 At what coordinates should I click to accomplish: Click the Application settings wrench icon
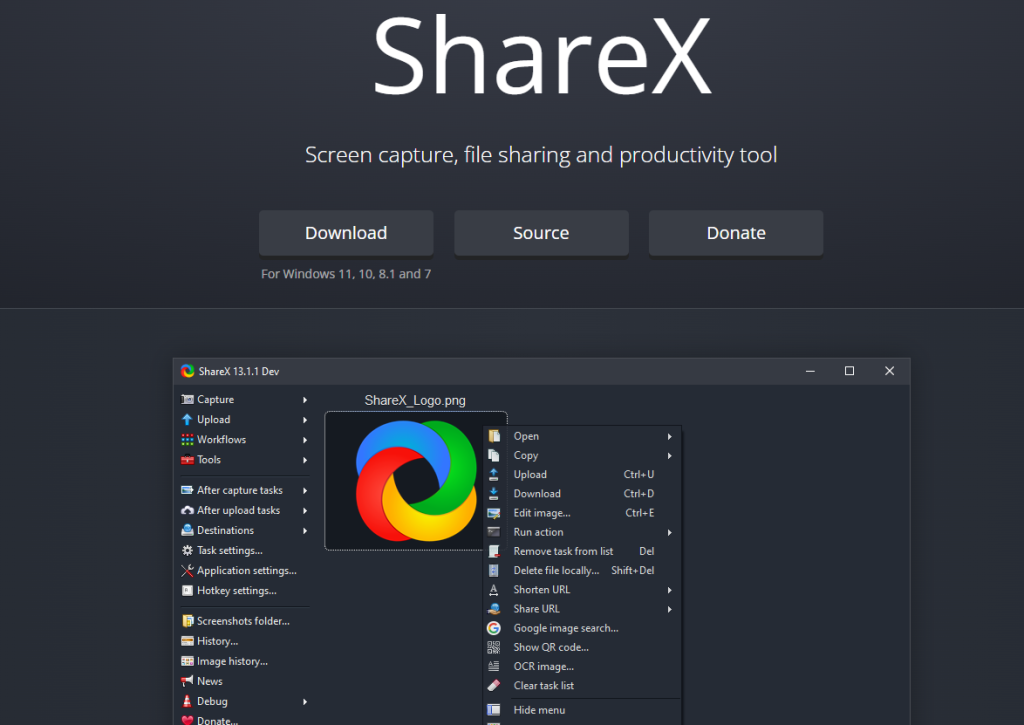tap(187, 570)
